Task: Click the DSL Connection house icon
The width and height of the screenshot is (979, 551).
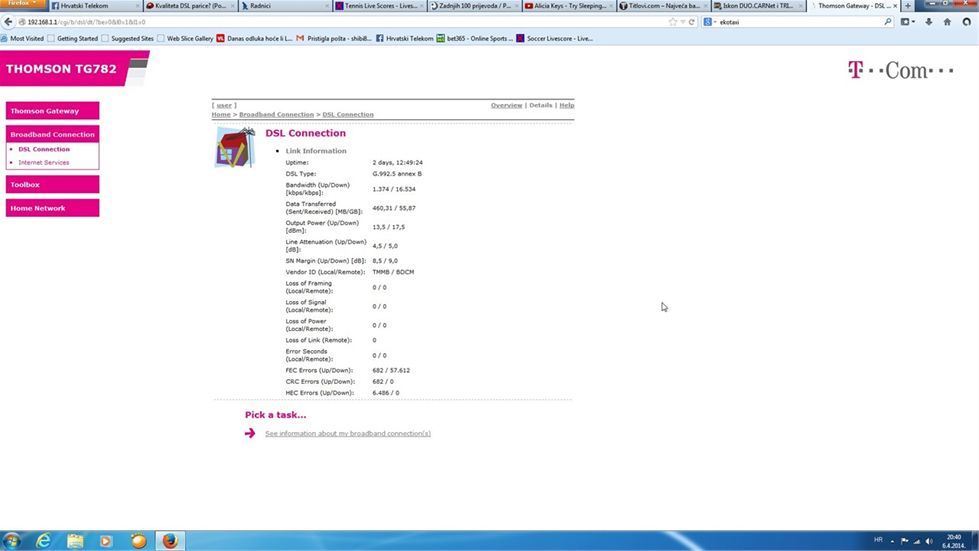Action: point(235,147)
